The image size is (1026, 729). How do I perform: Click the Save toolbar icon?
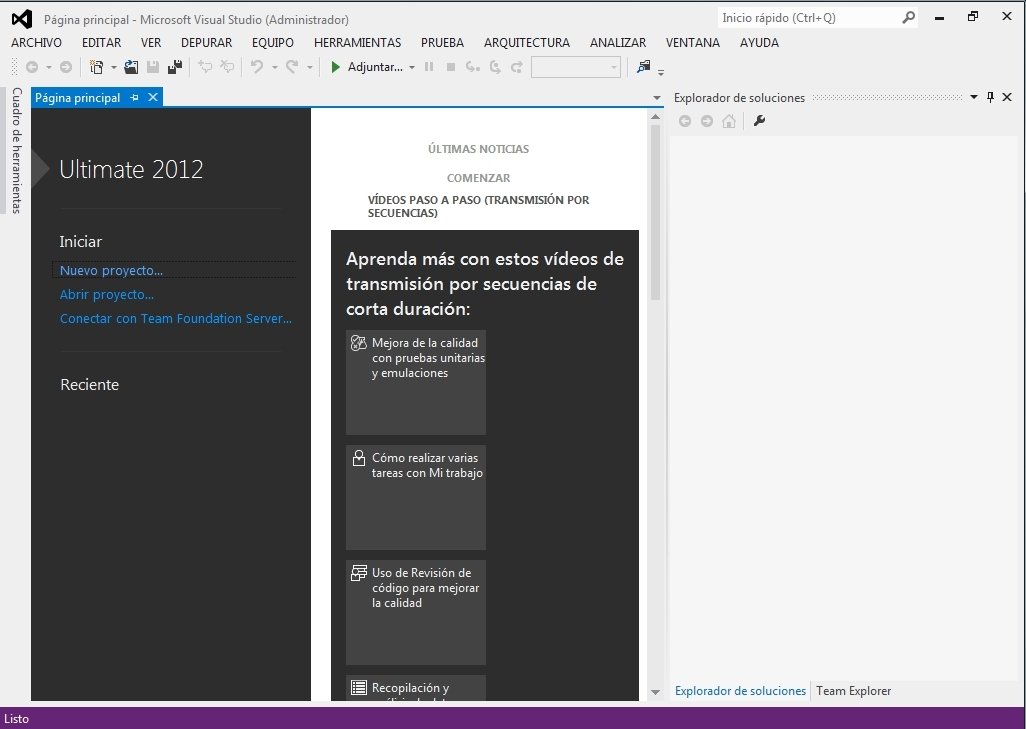point(153,67)
